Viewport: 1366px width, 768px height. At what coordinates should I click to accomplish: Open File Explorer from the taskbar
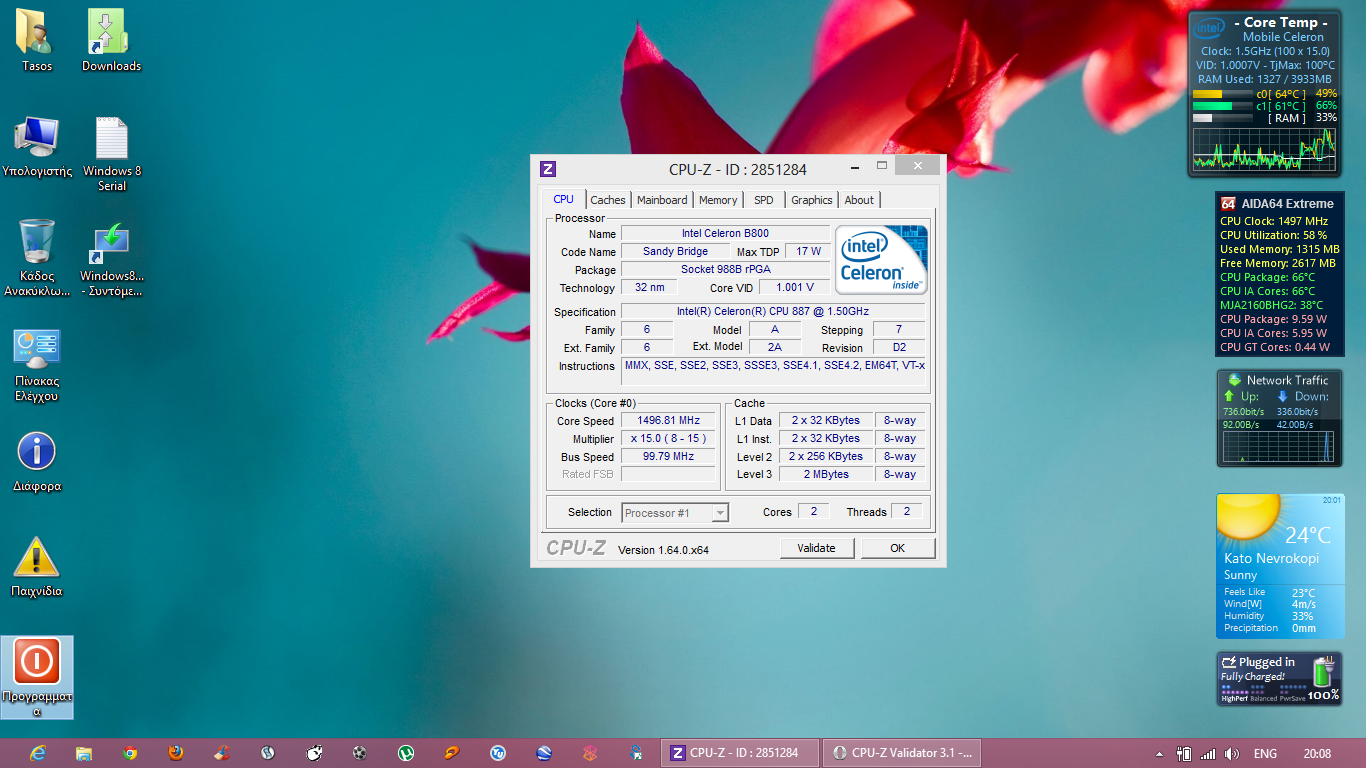tap(84, 753)
